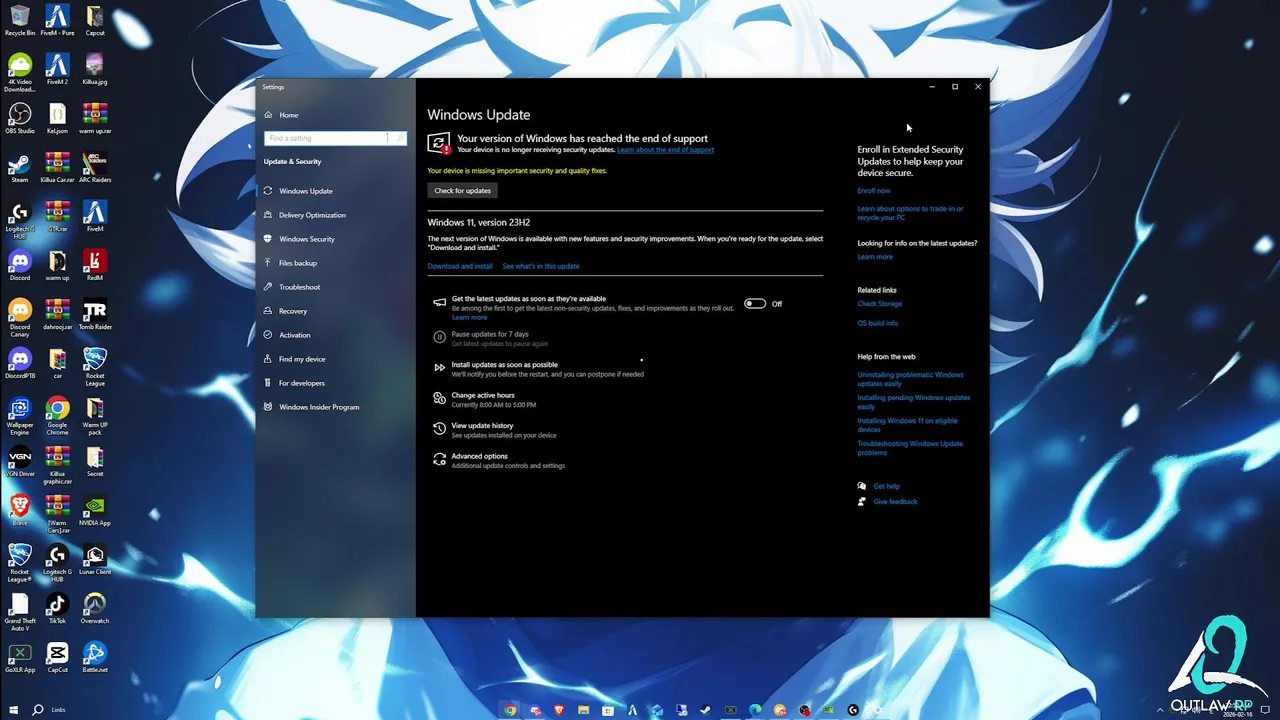Select Steam desktop shortcut

[x=20, y=168]
